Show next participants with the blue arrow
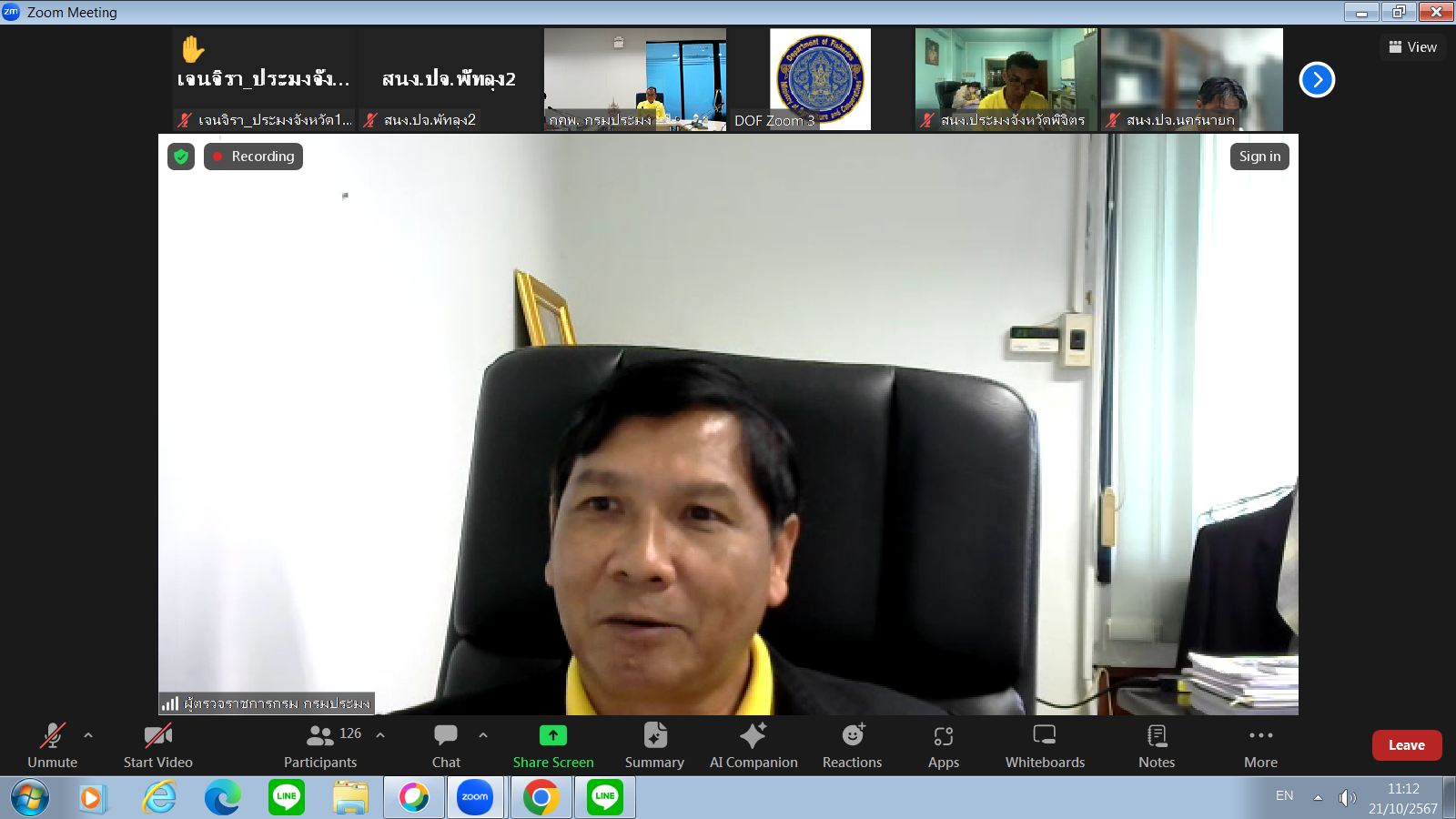Image resolution: width=1456 pixels, height=819 pixels. [1317, 79]
